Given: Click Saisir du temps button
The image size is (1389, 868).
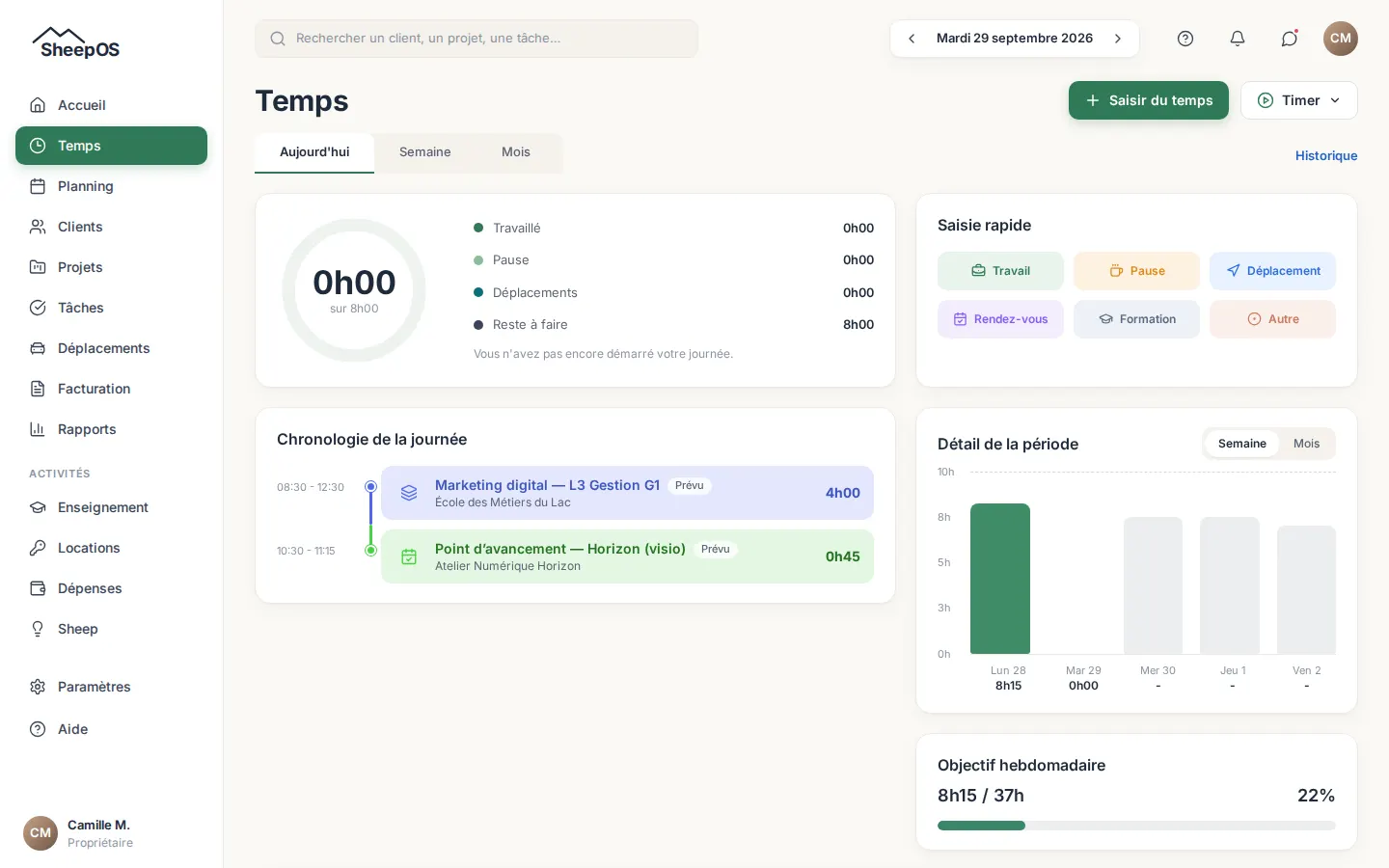Looking at the screenshot, I should point(1148,100).
